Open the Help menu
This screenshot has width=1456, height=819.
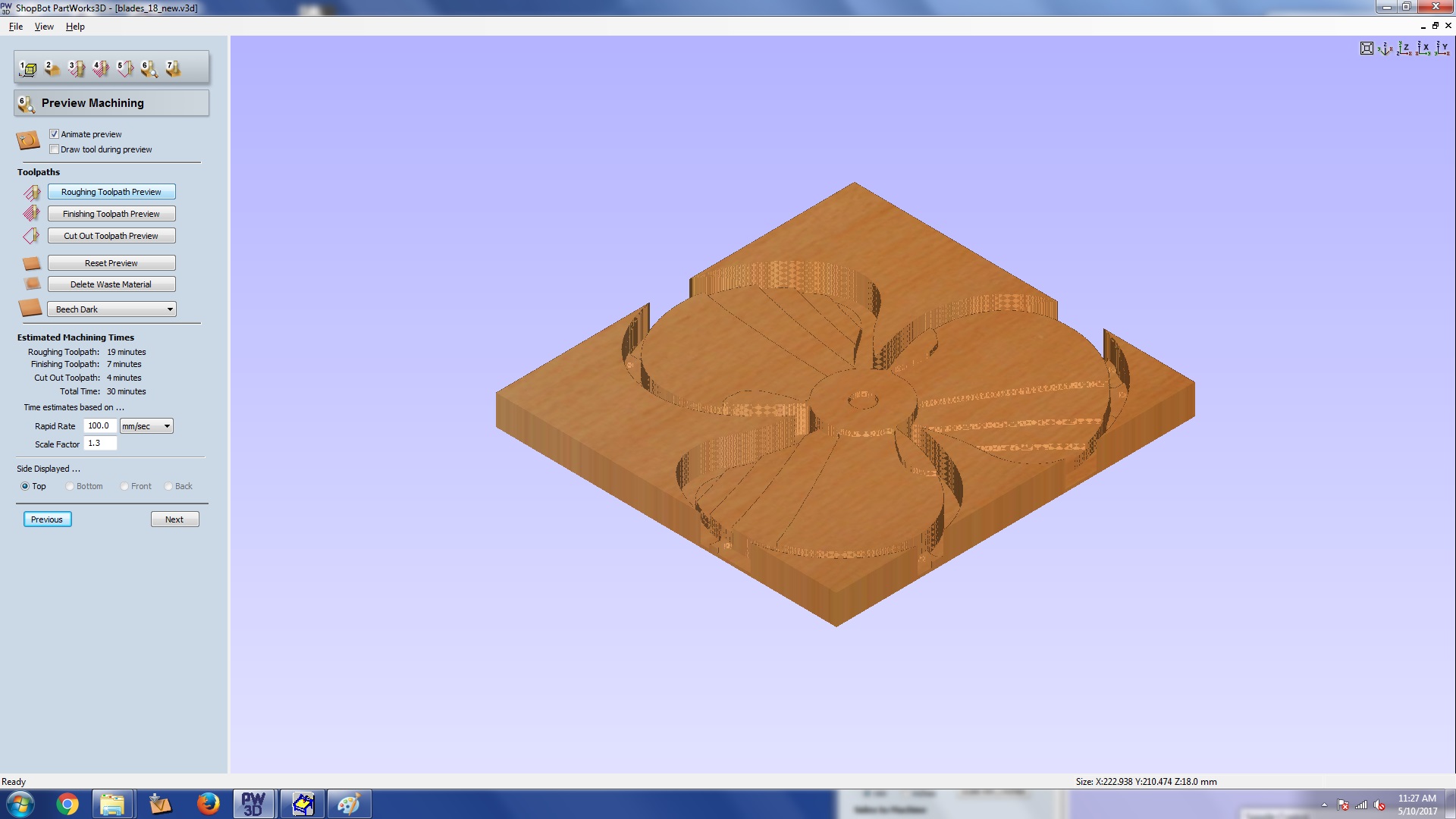75,27
